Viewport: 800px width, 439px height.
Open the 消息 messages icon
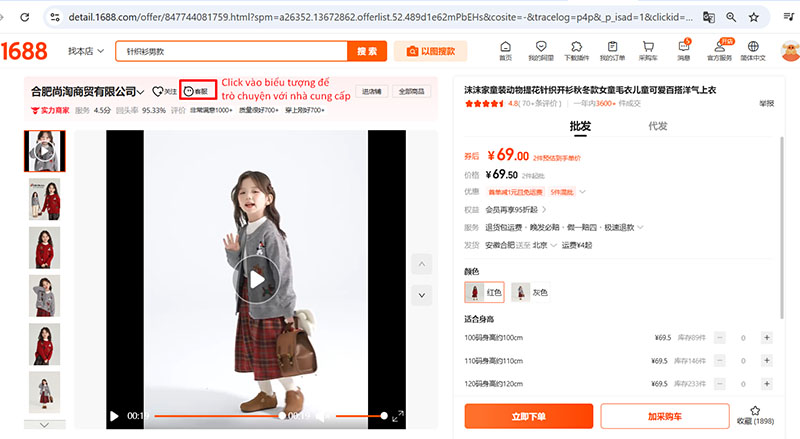684,45
